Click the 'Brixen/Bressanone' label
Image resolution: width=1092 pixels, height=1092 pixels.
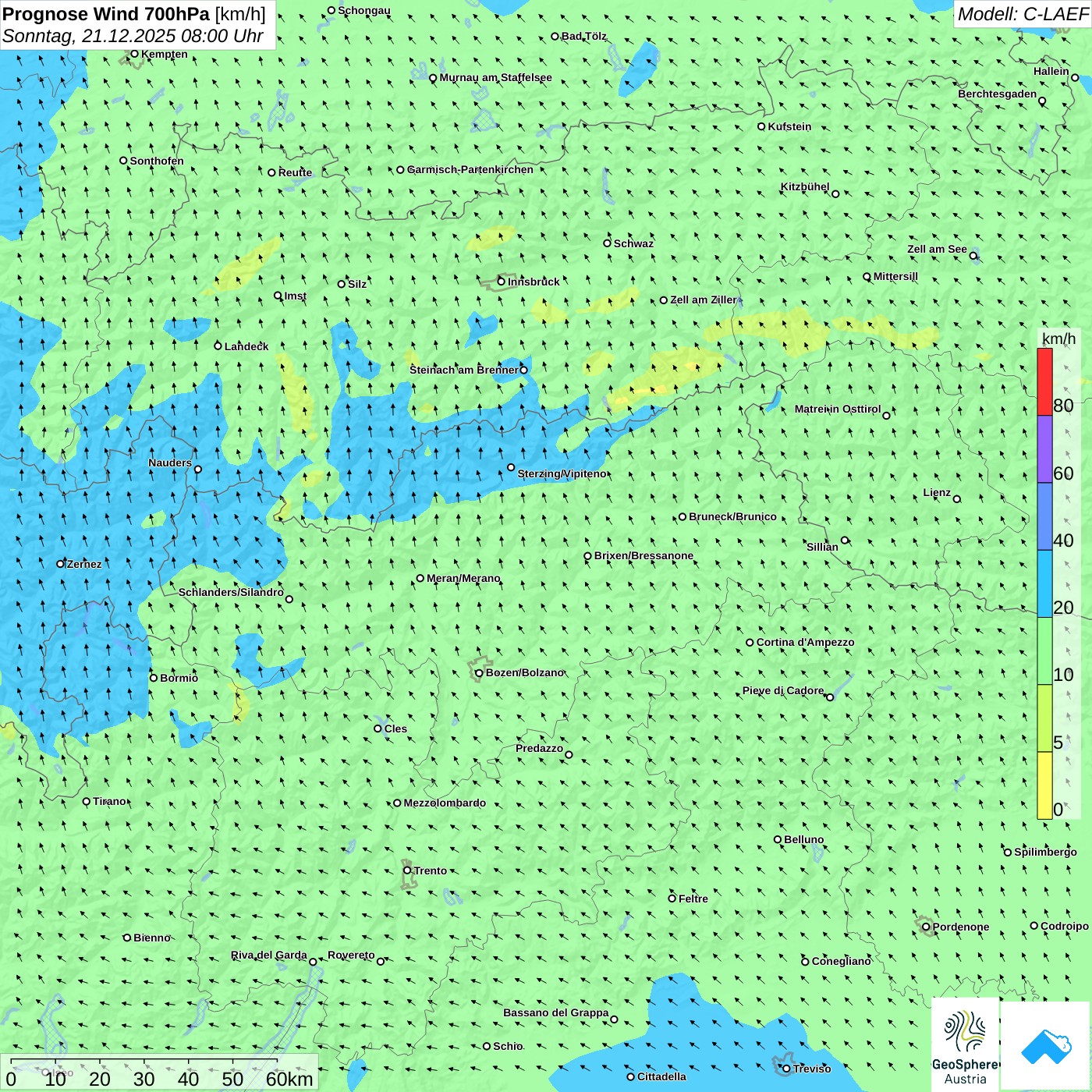pyautogui.click(x=643, y=555)
